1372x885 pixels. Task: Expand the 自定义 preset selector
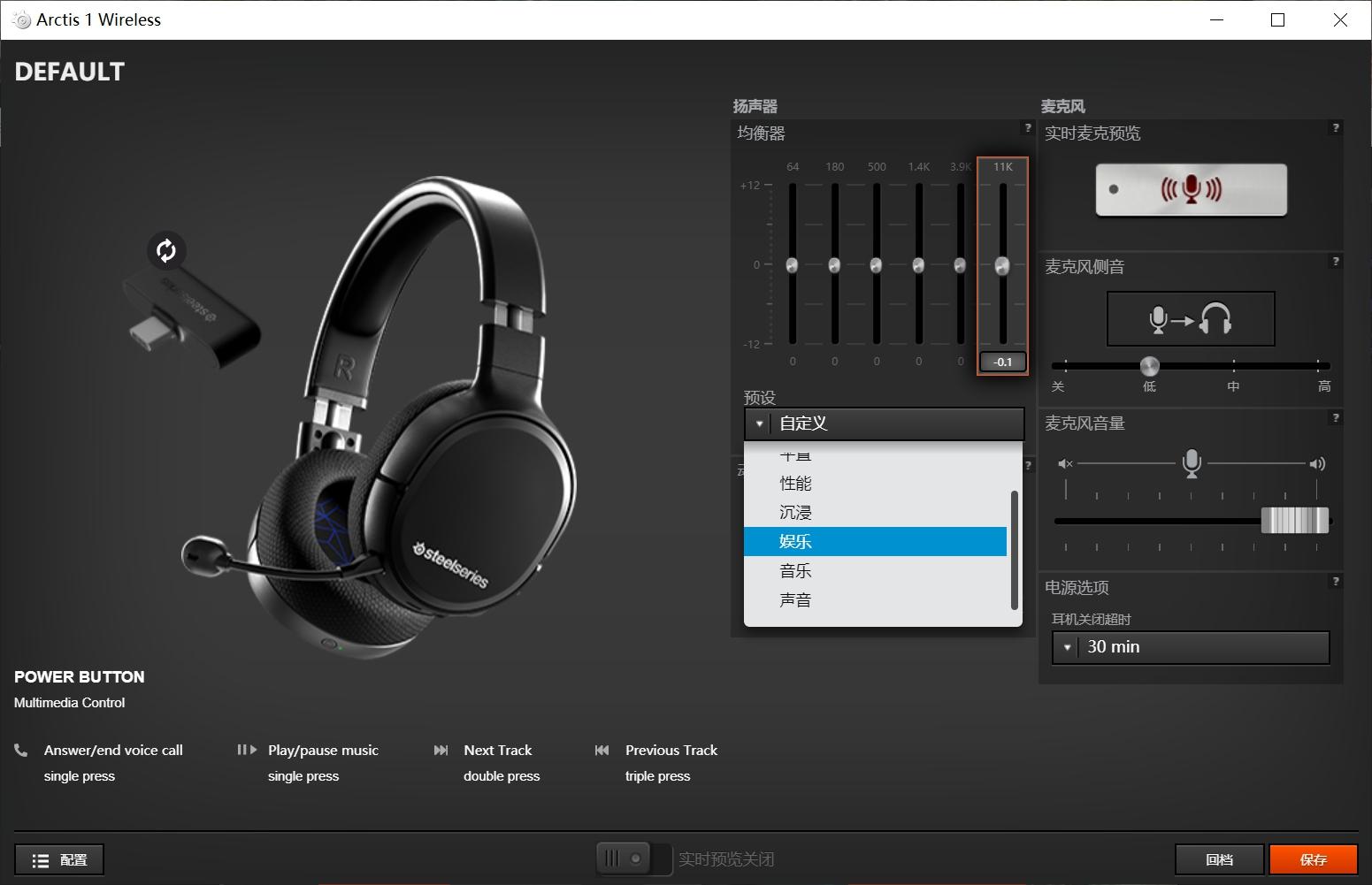[883, 423]
